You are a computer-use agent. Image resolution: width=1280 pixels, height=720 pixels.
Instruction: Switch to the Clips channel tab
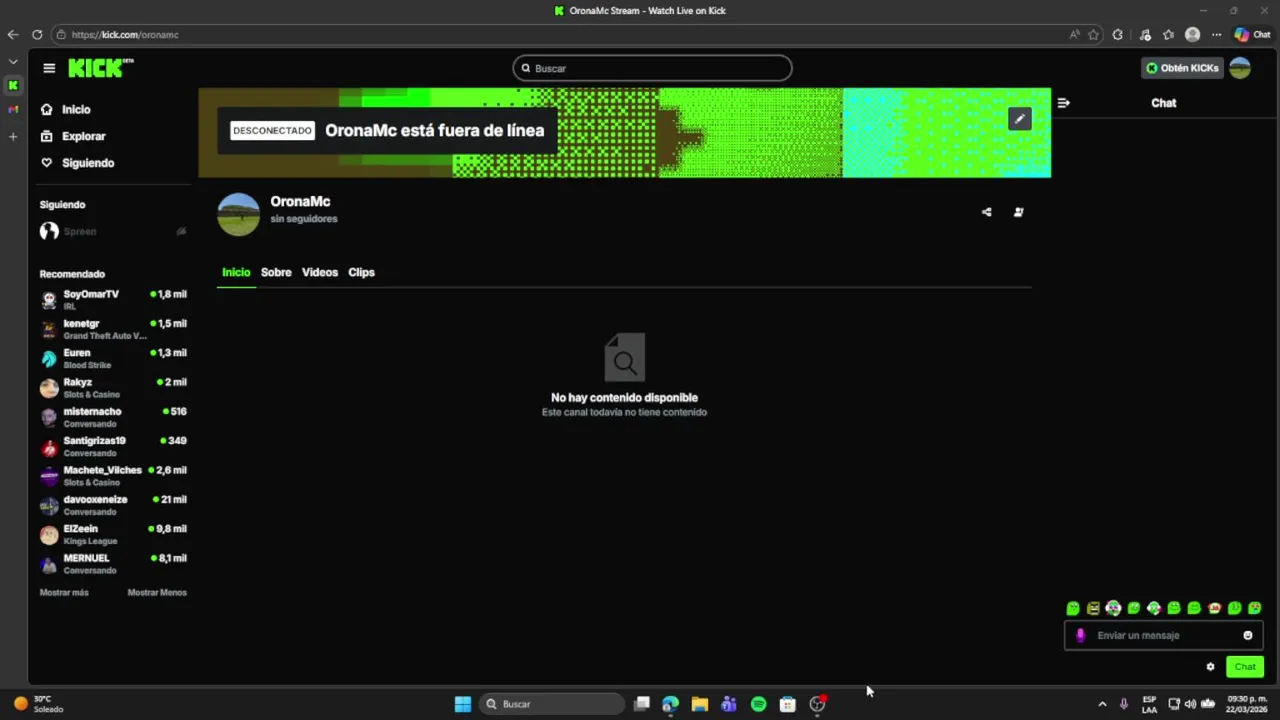pos(361,272)
